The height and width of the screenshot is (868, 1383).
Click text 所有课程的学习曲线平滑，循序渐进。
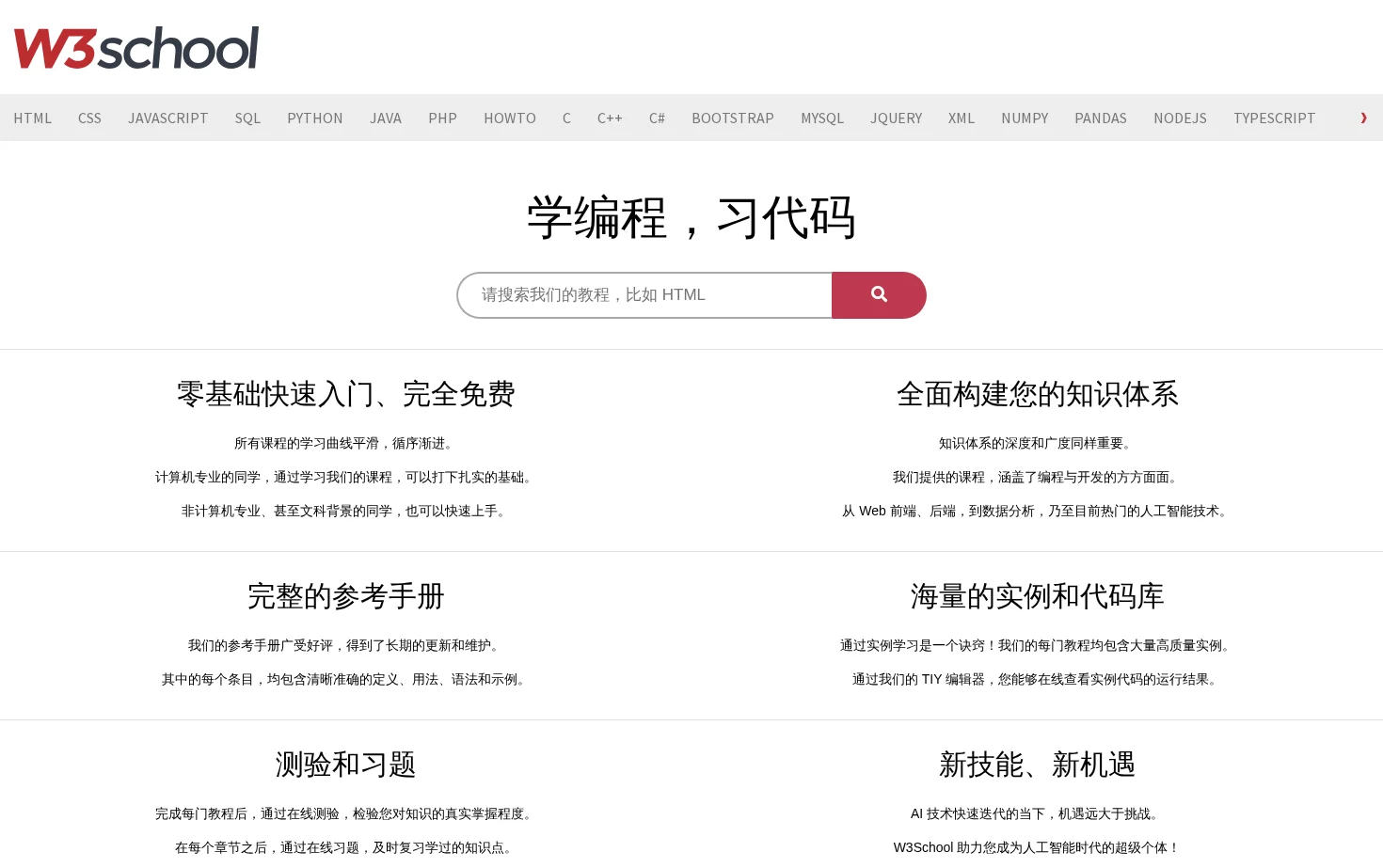(345, 443)
